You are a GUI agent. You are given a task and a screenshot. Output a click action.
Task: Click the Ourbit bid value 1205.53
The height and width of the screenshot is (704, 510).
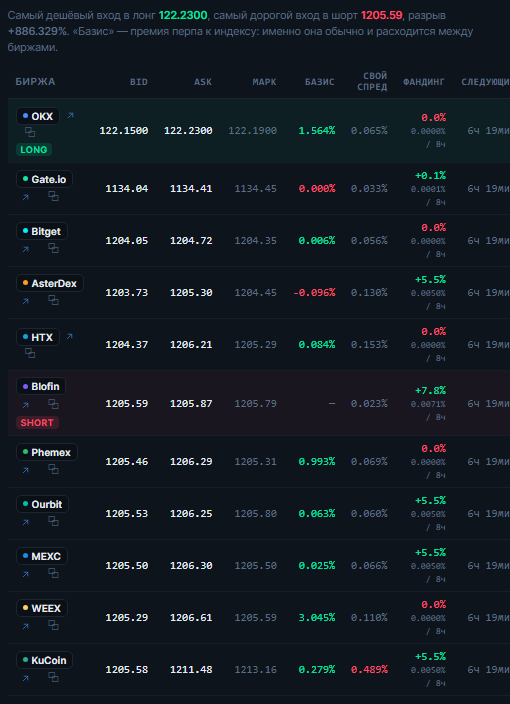click(127, 514)
